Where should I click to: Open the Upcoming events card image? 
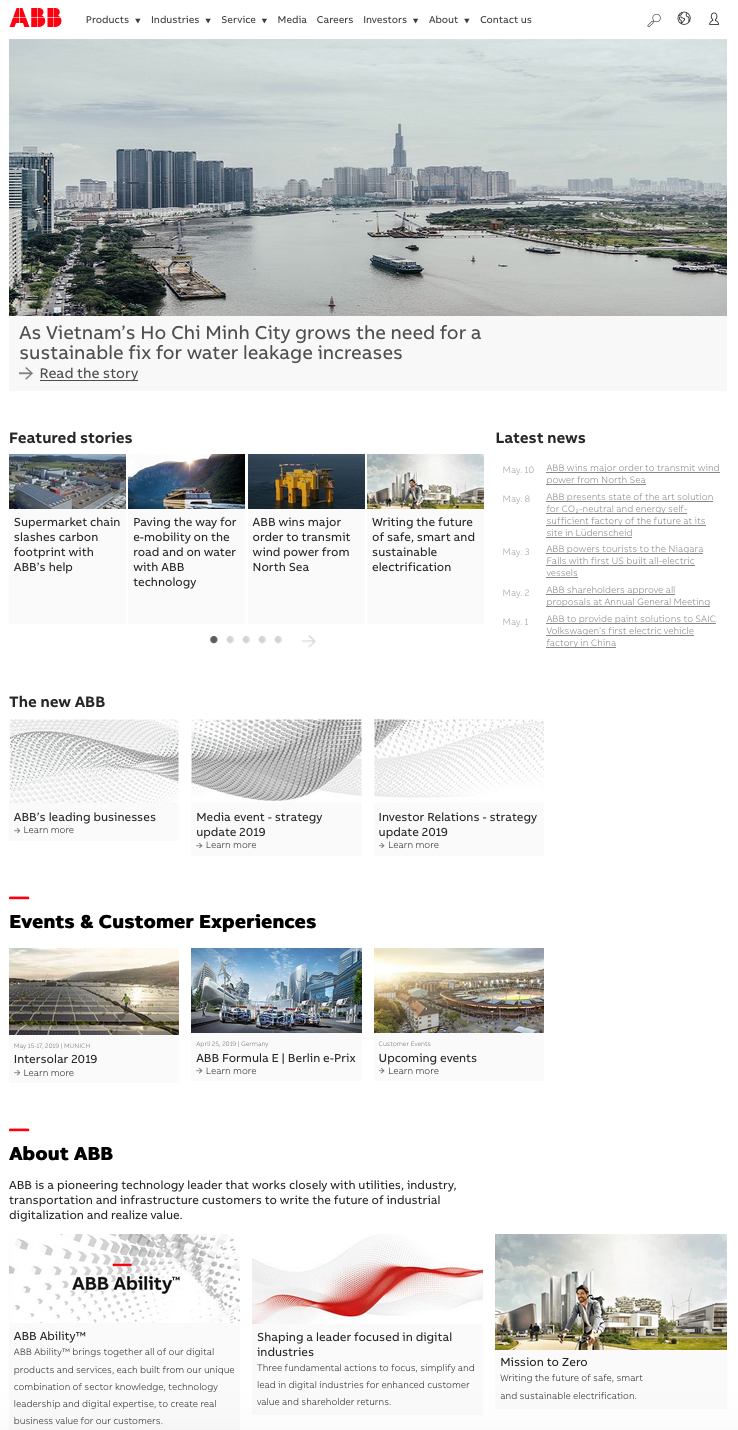(x=459, y=990)
